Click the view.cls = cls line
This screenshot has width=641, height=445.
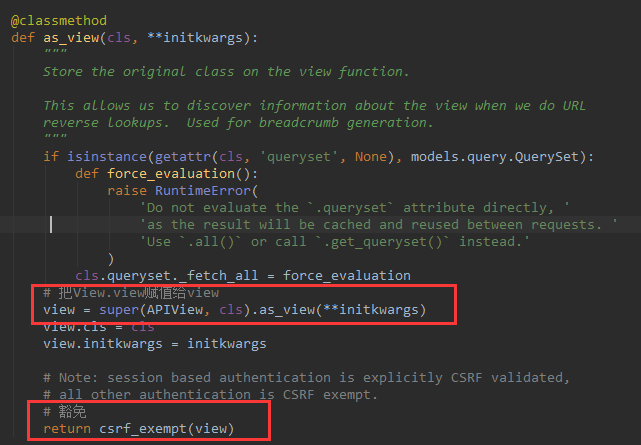click(99, 327)
